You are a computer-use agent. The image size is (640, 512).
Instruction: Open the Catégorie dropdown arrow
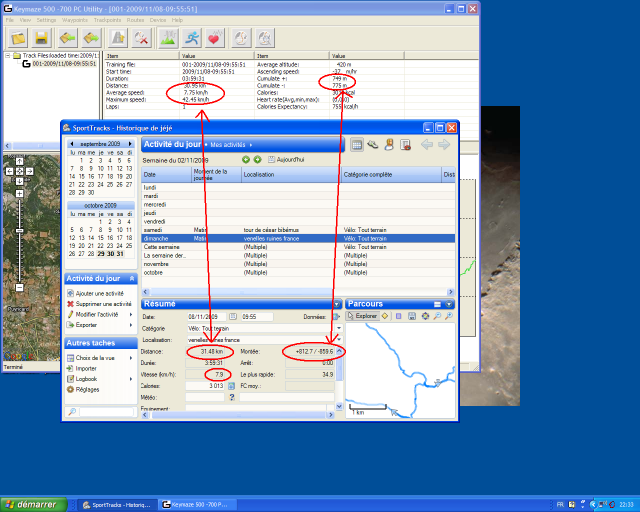(339, 328)
